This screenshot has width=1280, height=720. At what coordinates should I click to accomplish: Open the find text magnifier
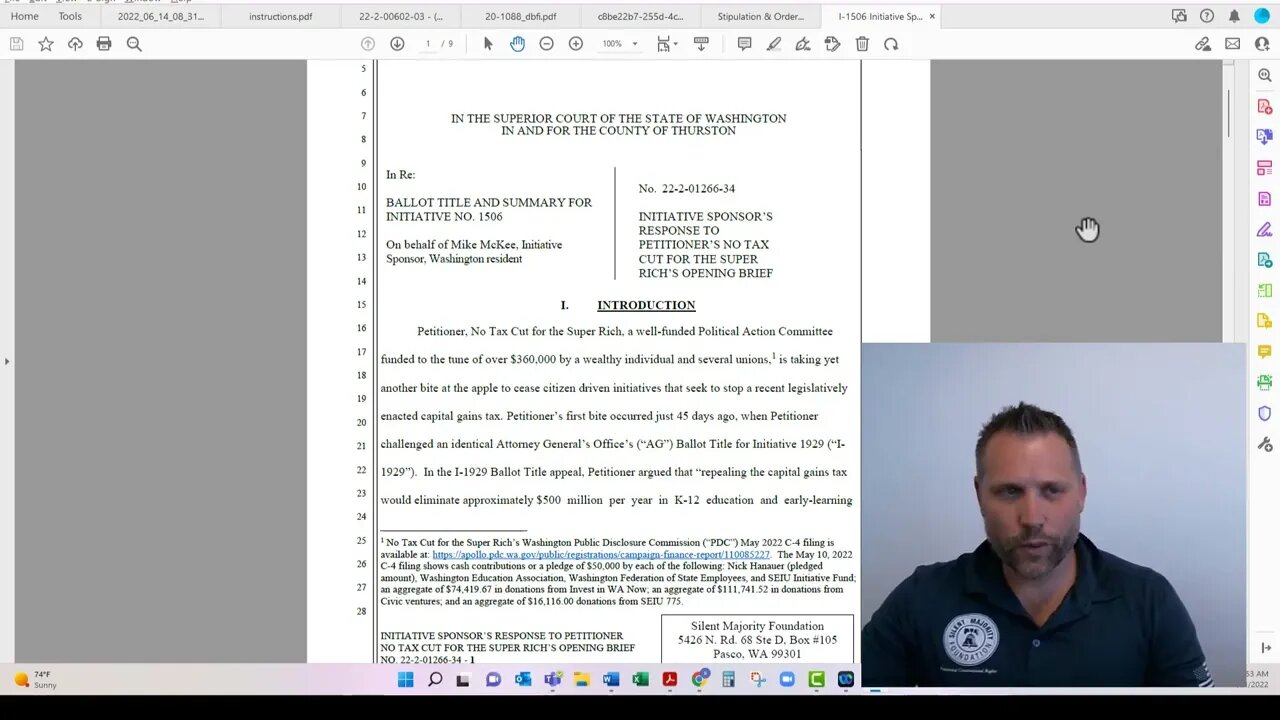tap(134, 44)
